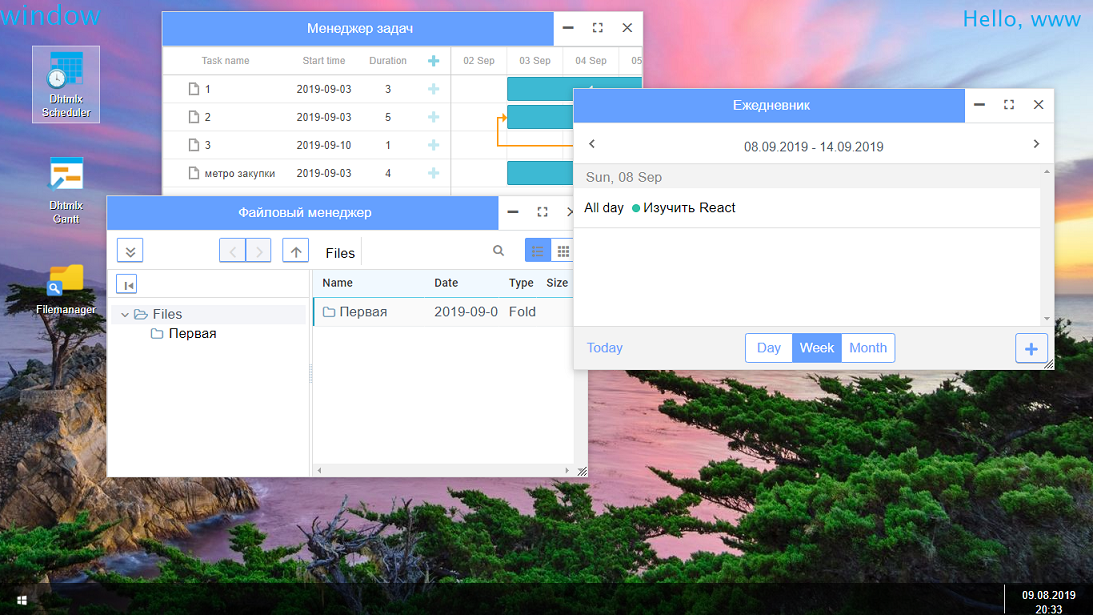This screenshot has width=1093, height=615.
Task: Add a new task via Gantt header plus
Action: coord(434,61)
